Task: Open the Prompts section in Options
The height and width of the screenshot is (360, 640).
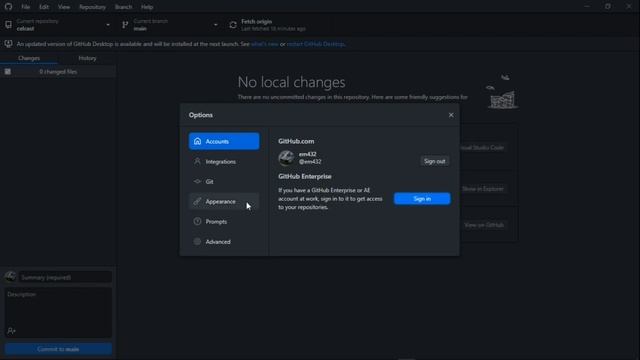Action: click(x=224, y=222)
